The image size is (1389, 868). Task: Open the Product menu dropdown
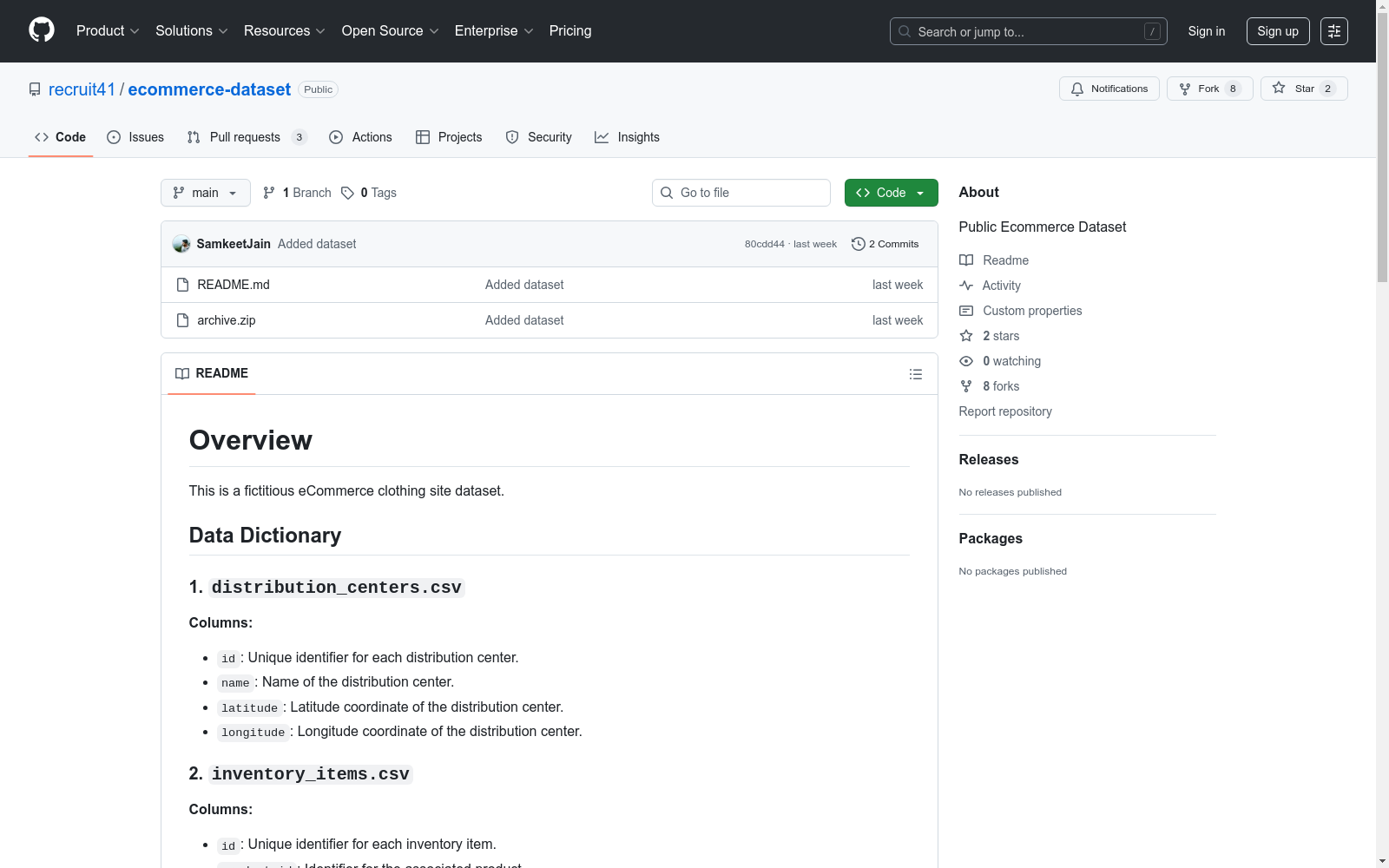point(108,30)
